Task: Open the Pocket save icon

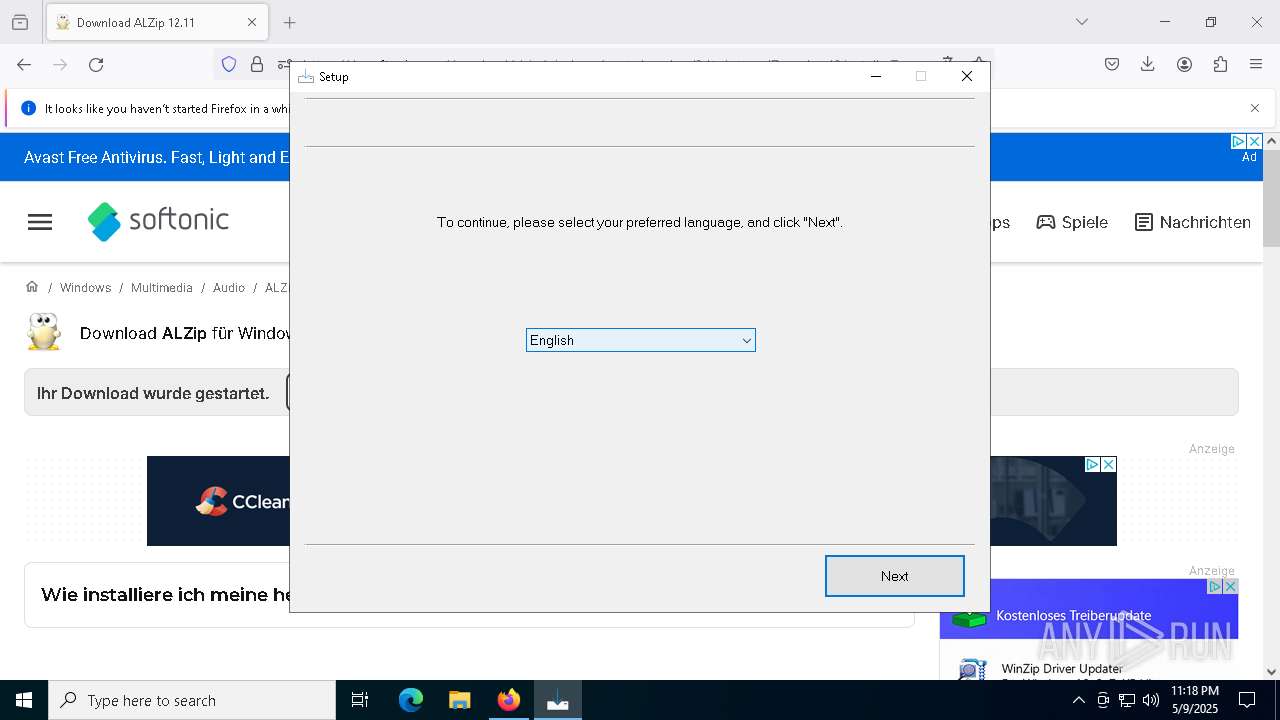Action: (1112, 64)
